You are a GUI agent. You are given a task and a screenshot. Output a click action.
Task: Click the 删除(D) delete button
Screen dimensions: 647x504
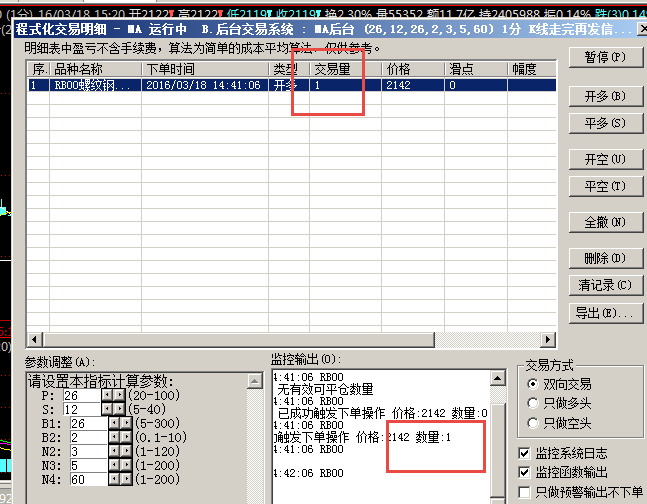(x=604, y=259)
